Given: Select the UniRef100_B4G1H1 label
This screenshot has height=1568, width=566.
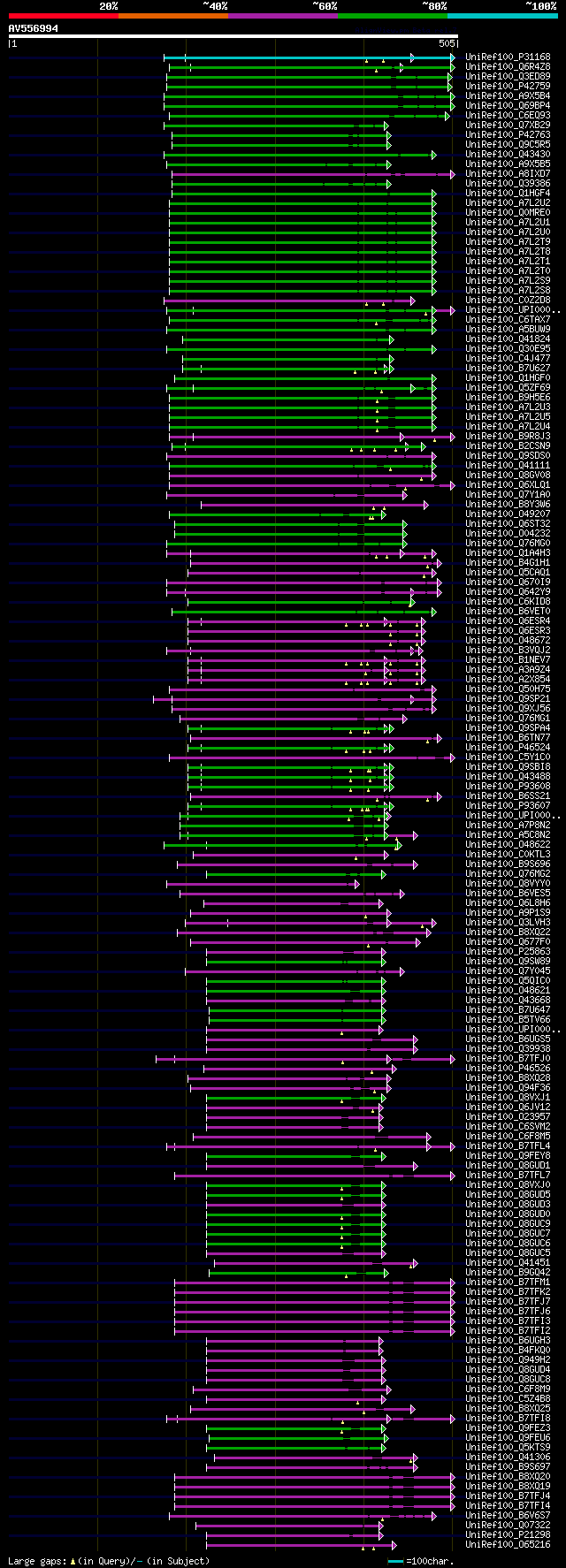Looking at the screenshot, I should [508, 563].
